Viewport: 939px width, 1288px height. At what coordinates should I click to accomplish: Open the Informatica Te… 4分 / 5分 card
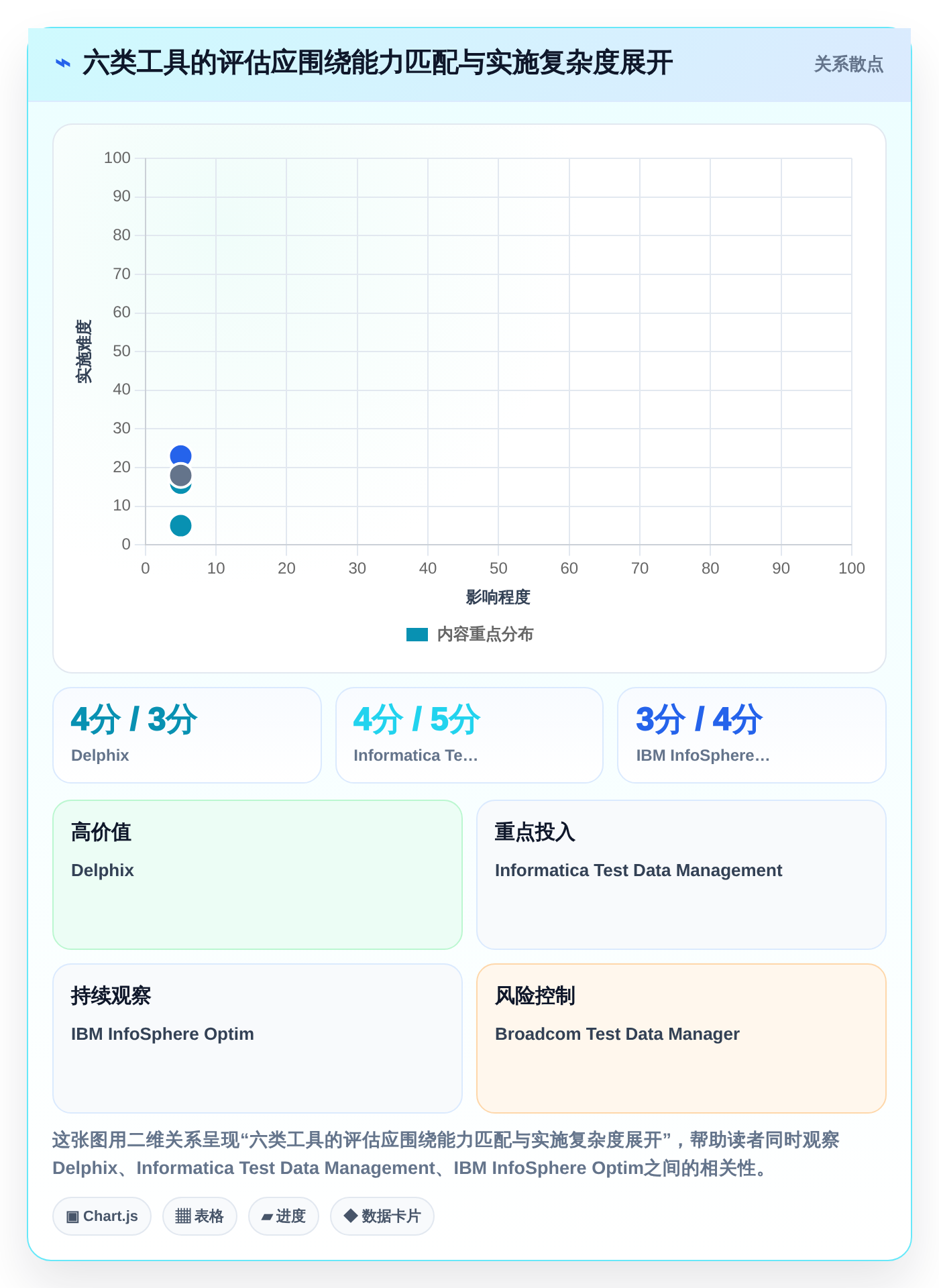point(469,735)
